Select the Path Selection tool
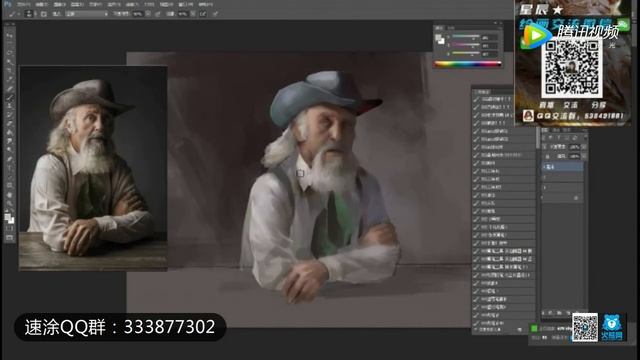Screen dimensions: 640x360 [9, 177]
